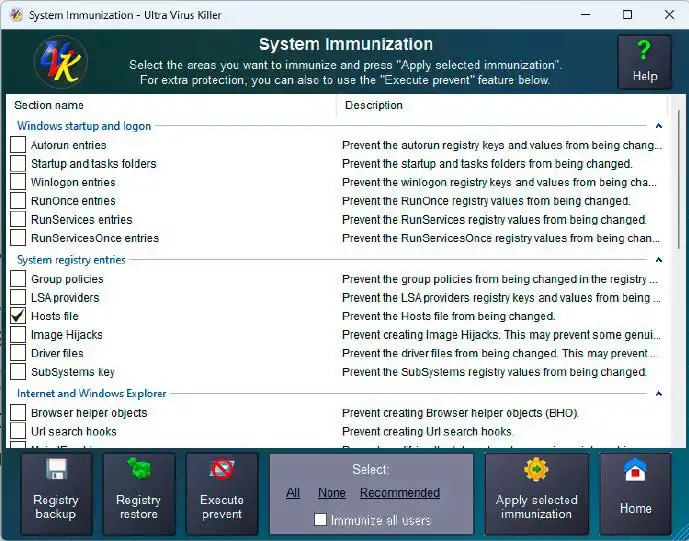Click 'Prevent the RunOnce registry values' description
The image size is (689, 541).
[486, 201]
